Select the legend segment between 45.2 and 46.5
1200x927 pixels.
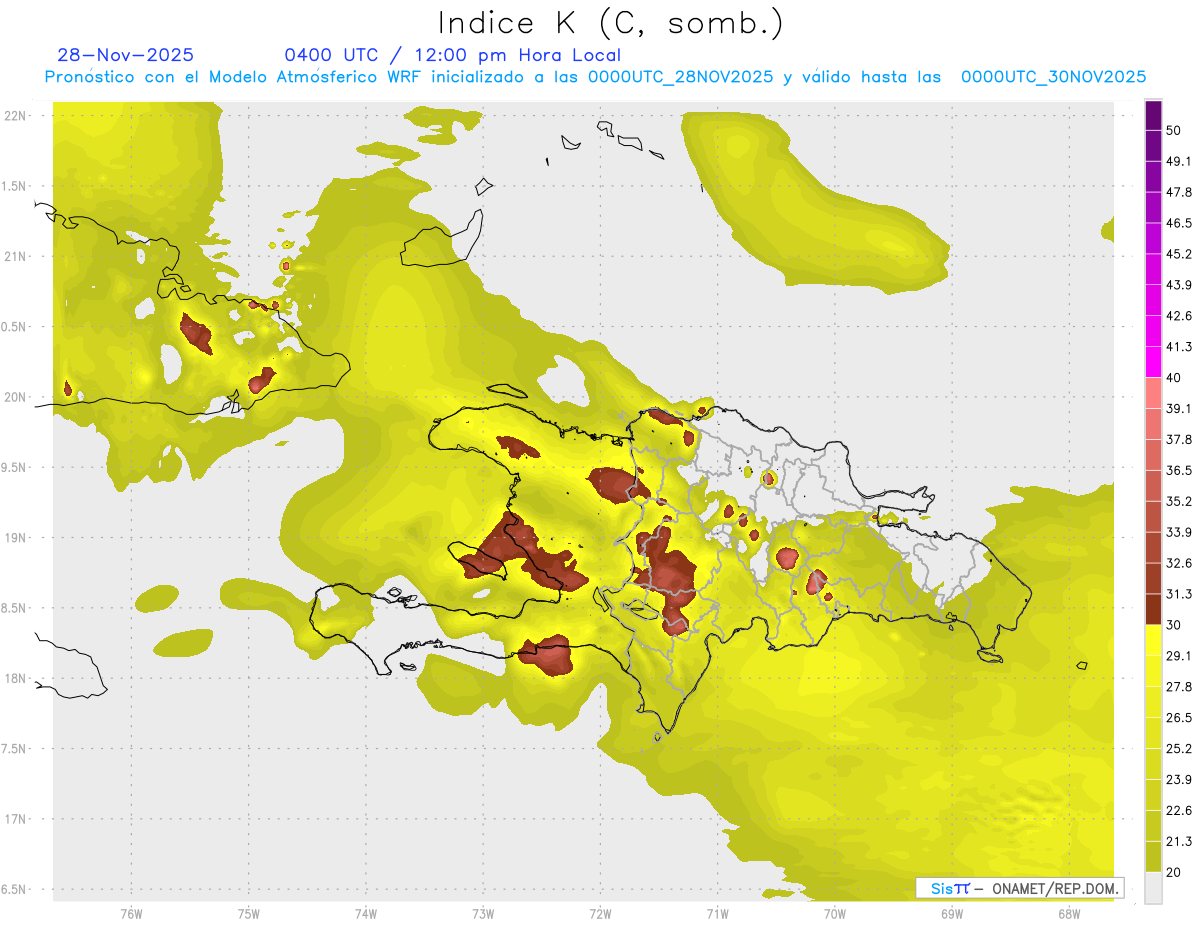[1153, 239]
